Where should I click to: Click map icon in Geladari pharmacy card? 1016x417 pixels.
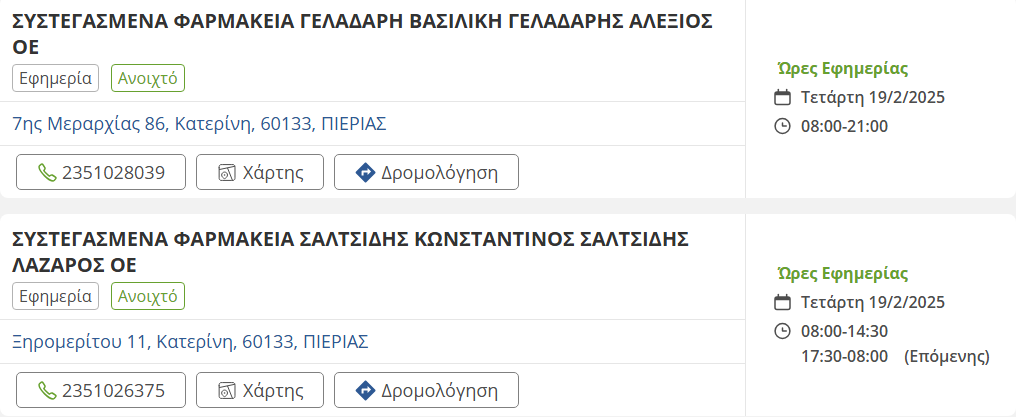point(227,172)
